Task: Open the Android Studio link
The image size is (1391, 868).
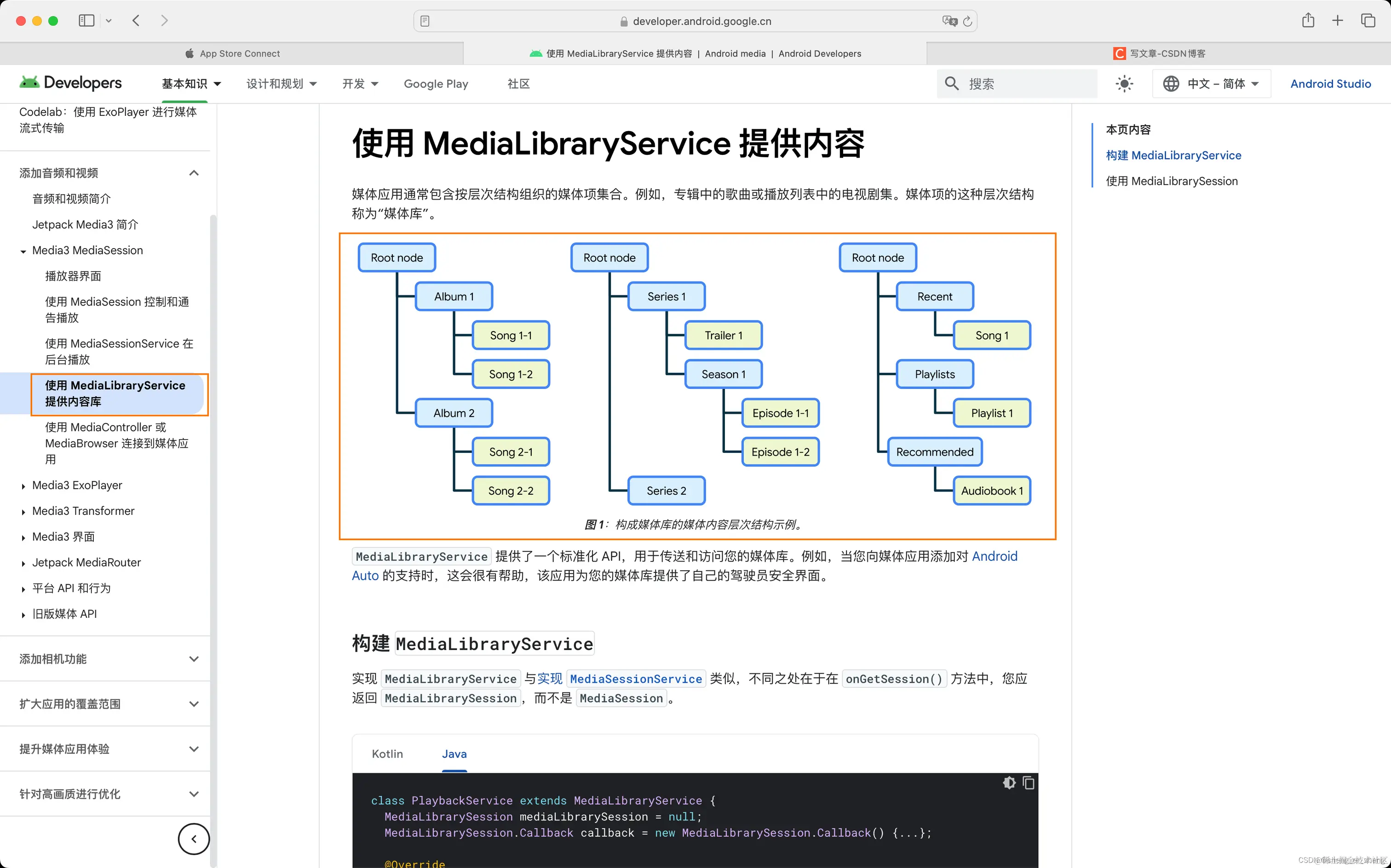Action: (1331, 83)
